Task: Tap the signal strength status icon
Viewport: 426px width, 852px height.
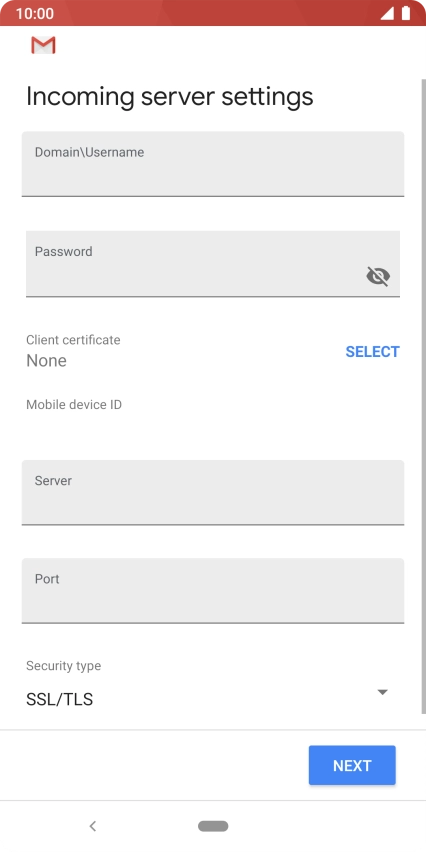Action: [386, 13]
